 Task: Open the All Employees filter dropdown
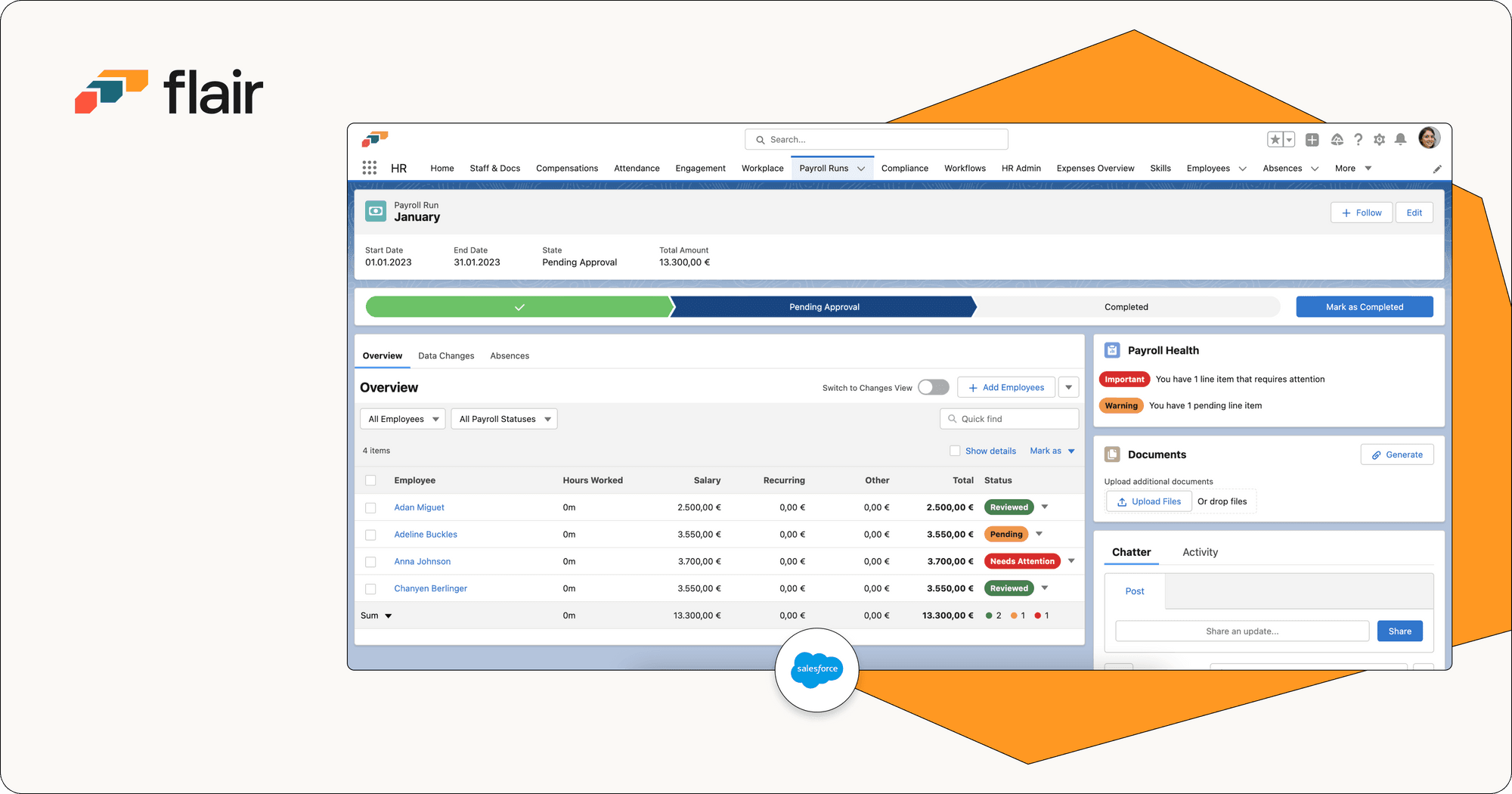pos(403,419)
